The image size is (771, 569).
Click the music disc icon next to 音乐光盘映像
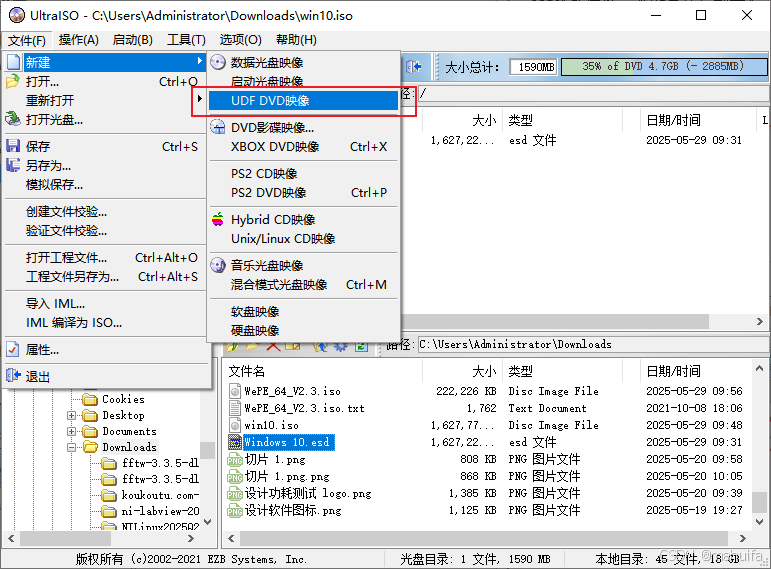click(218, 265)
